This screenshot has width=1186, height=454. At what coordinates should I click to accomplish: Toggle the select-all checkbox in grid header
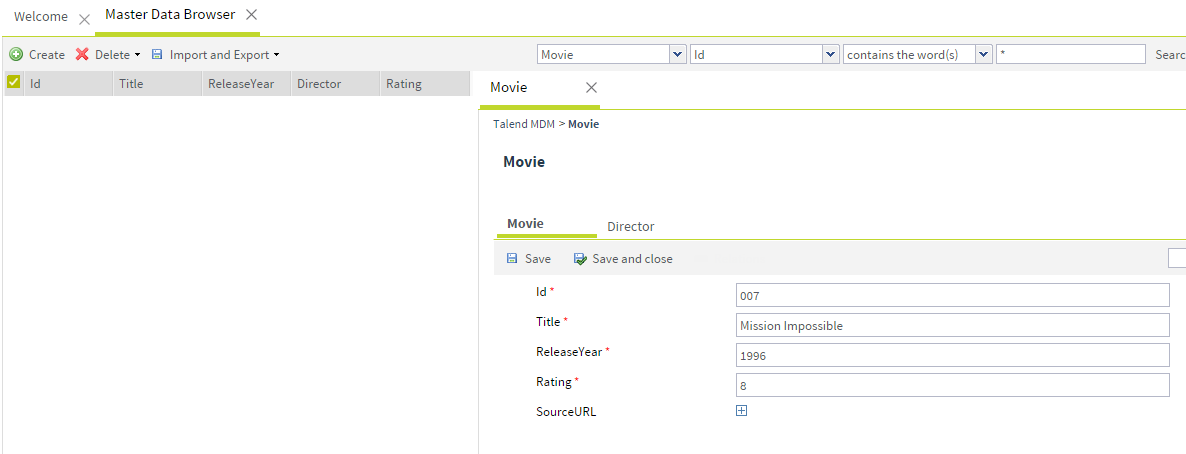click(x=14, y=83)
